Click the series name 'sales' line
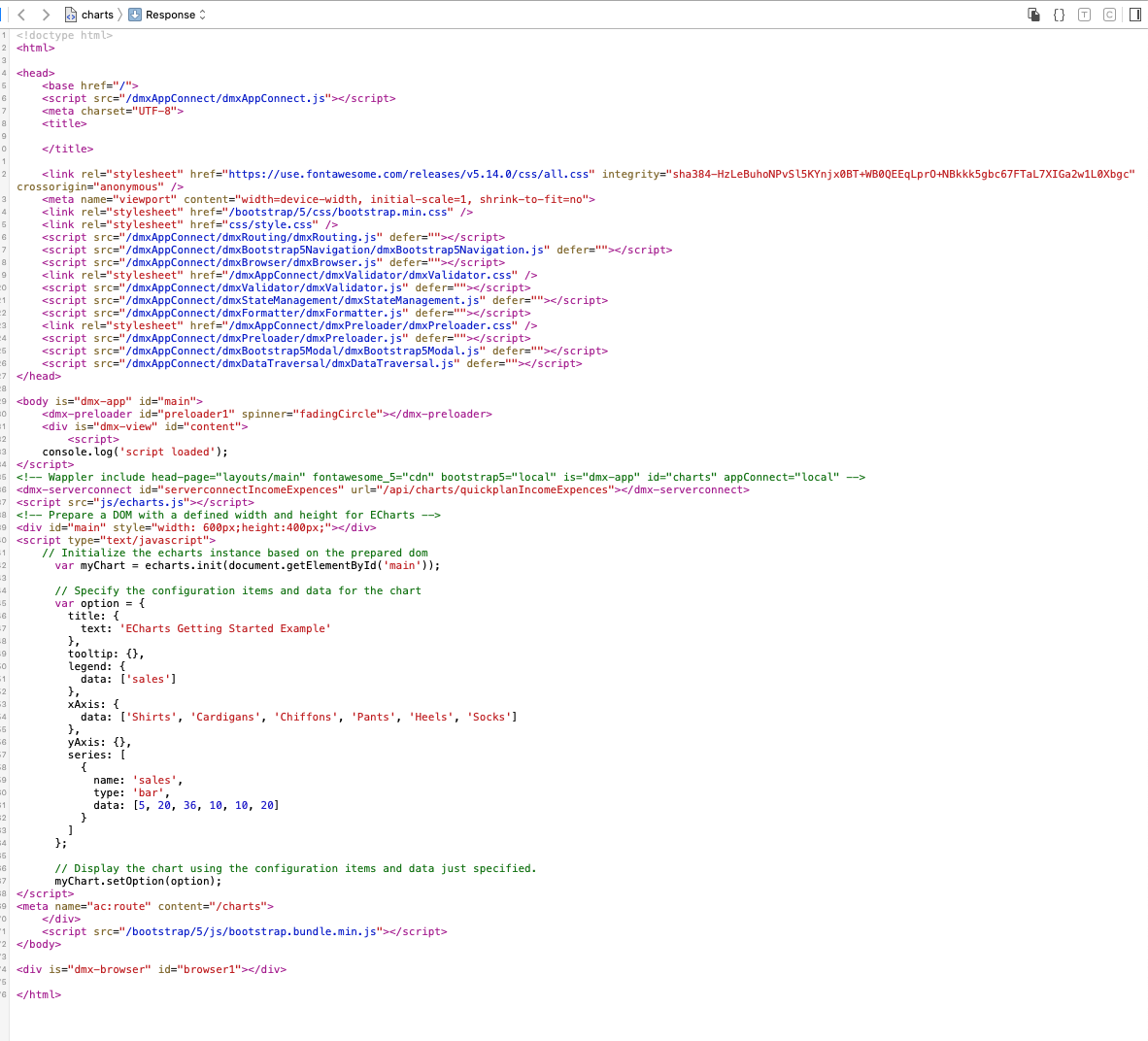1148x1041 pixels. [138, 781]
